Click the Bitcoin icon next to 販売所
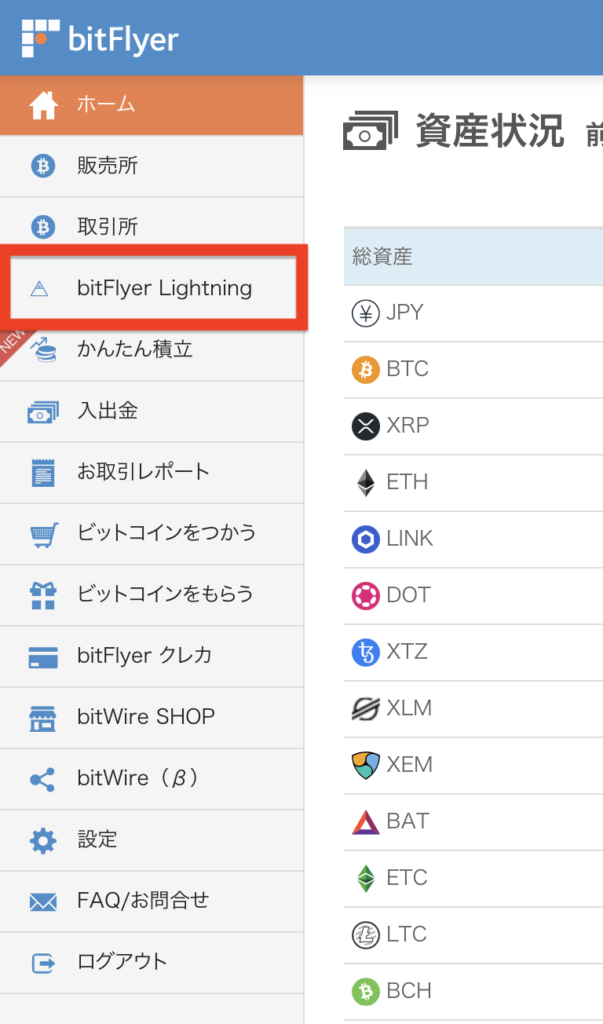 [42, 166]
